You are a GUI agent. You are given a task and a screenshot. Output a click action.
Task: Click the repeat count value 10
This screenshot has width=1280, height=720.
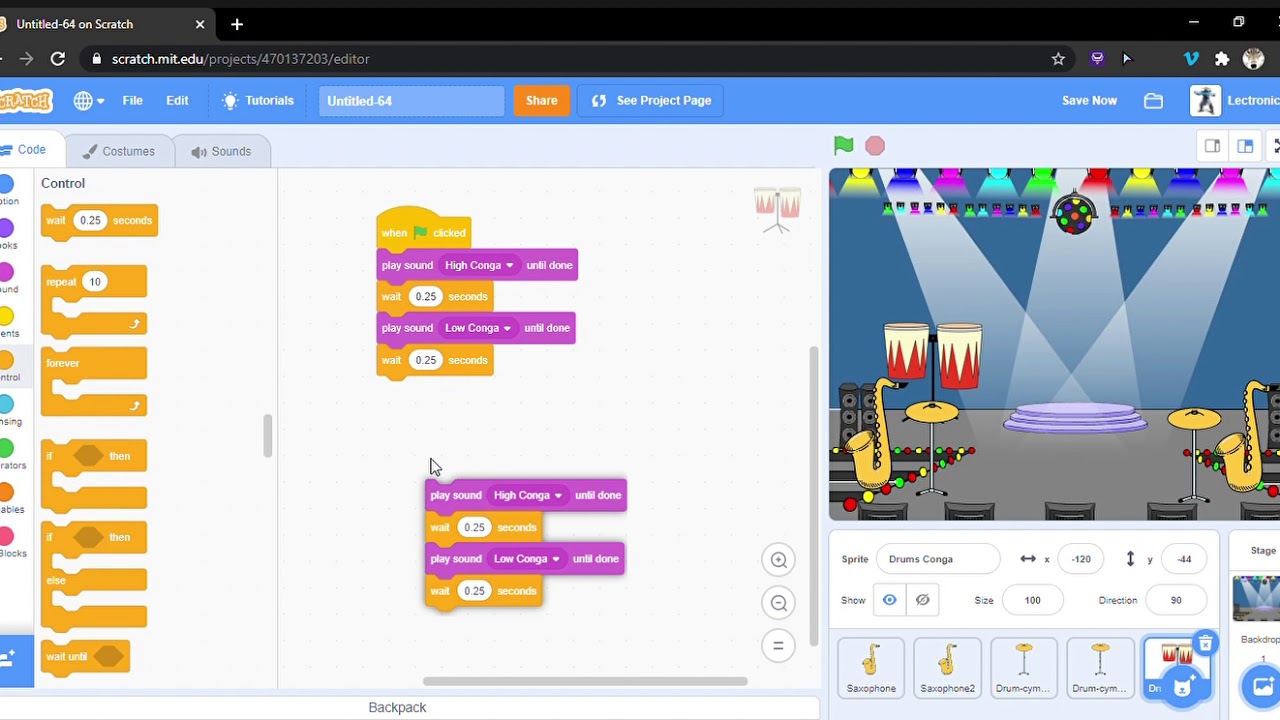[95, 282]
